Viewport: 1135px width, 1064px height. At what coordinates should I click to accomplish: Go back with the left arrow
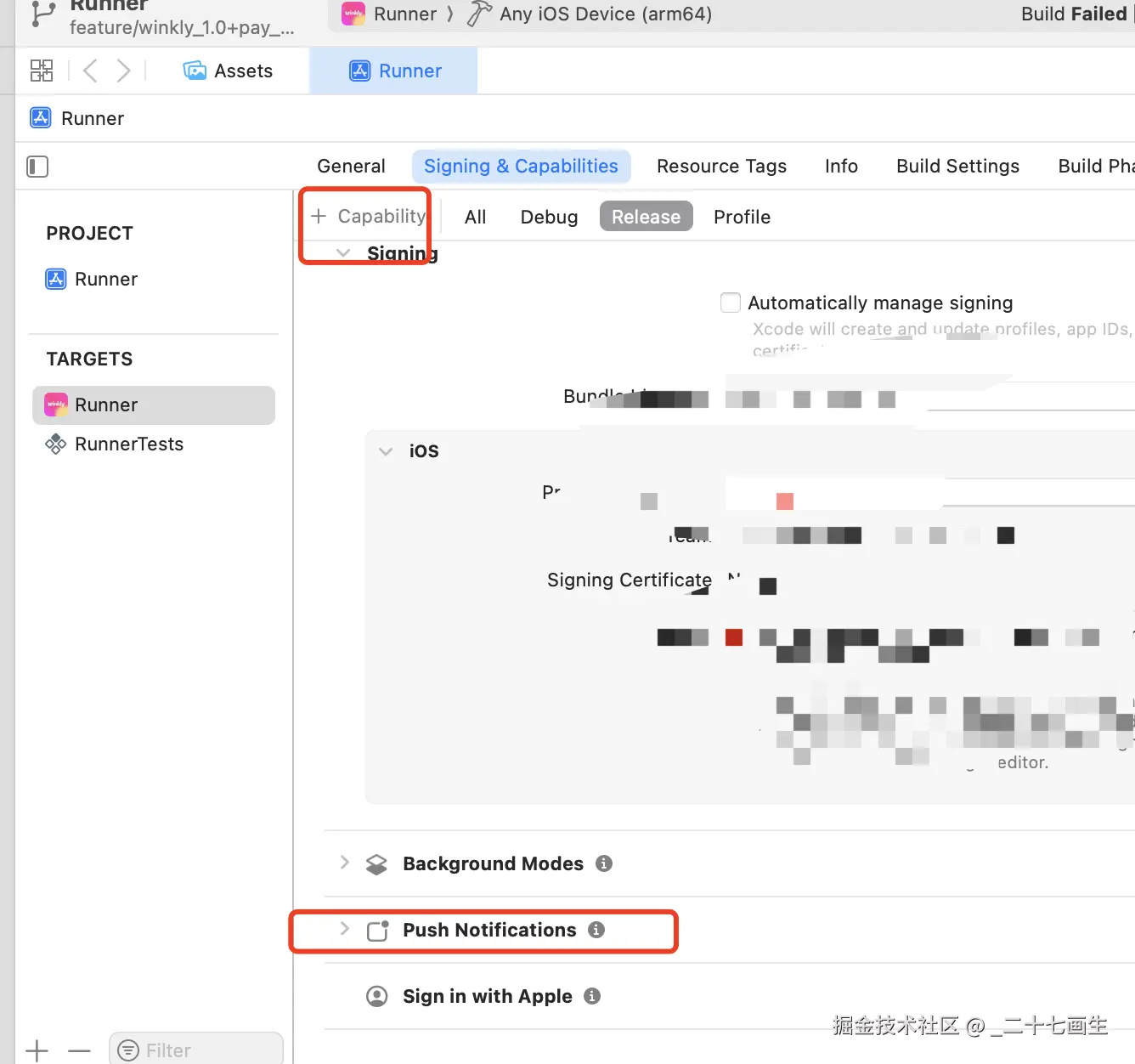90,71
